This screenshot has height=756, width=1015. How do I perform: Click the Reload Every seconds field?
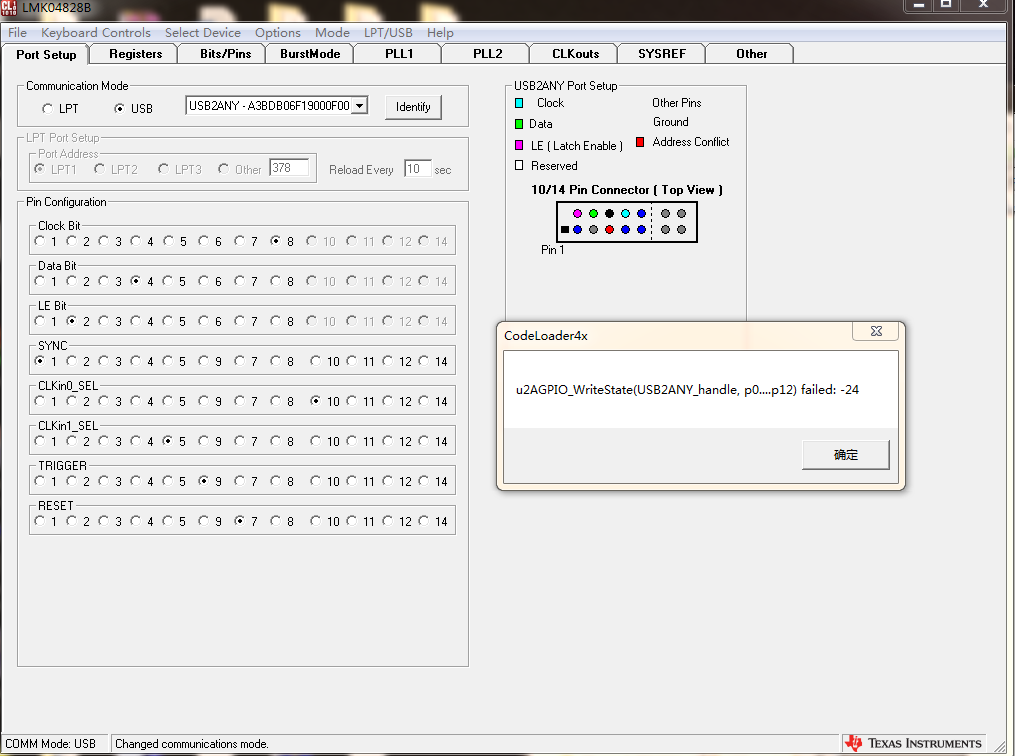[x=418, y=169]
